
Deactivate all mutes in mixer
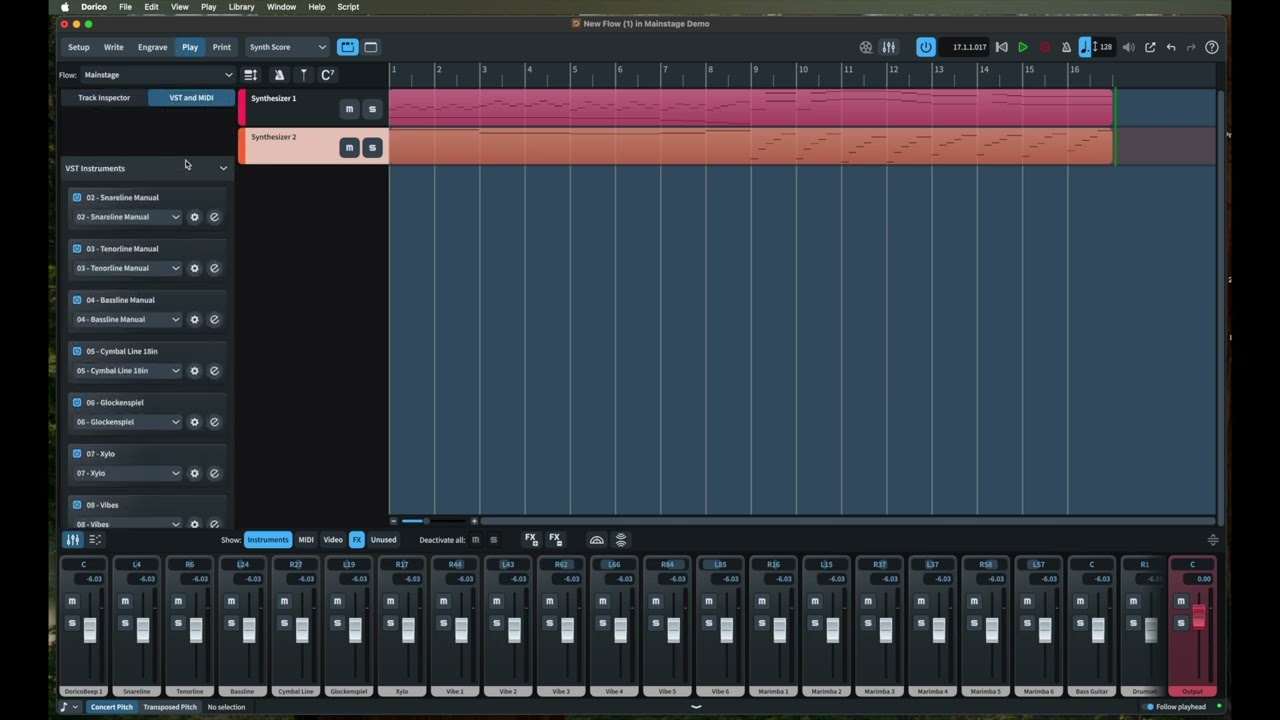point(475,540)
